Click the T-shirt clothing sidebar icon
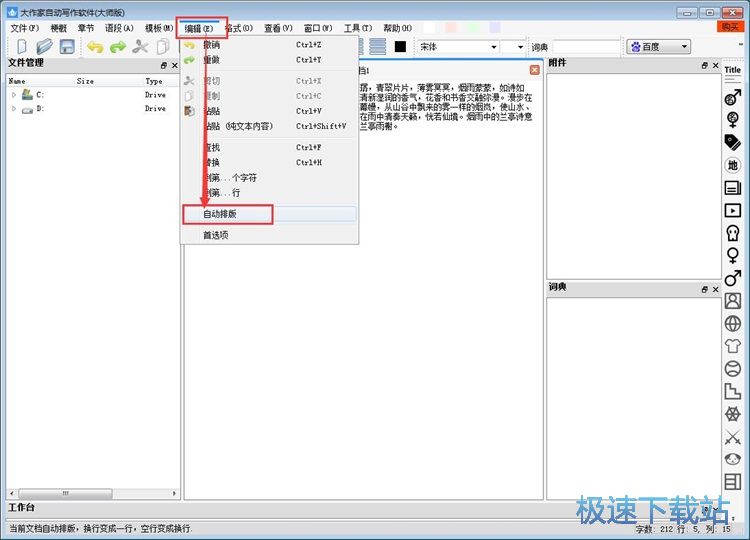Screen dimensions: 750x540 pyautogui.click(x=732, y=345)
